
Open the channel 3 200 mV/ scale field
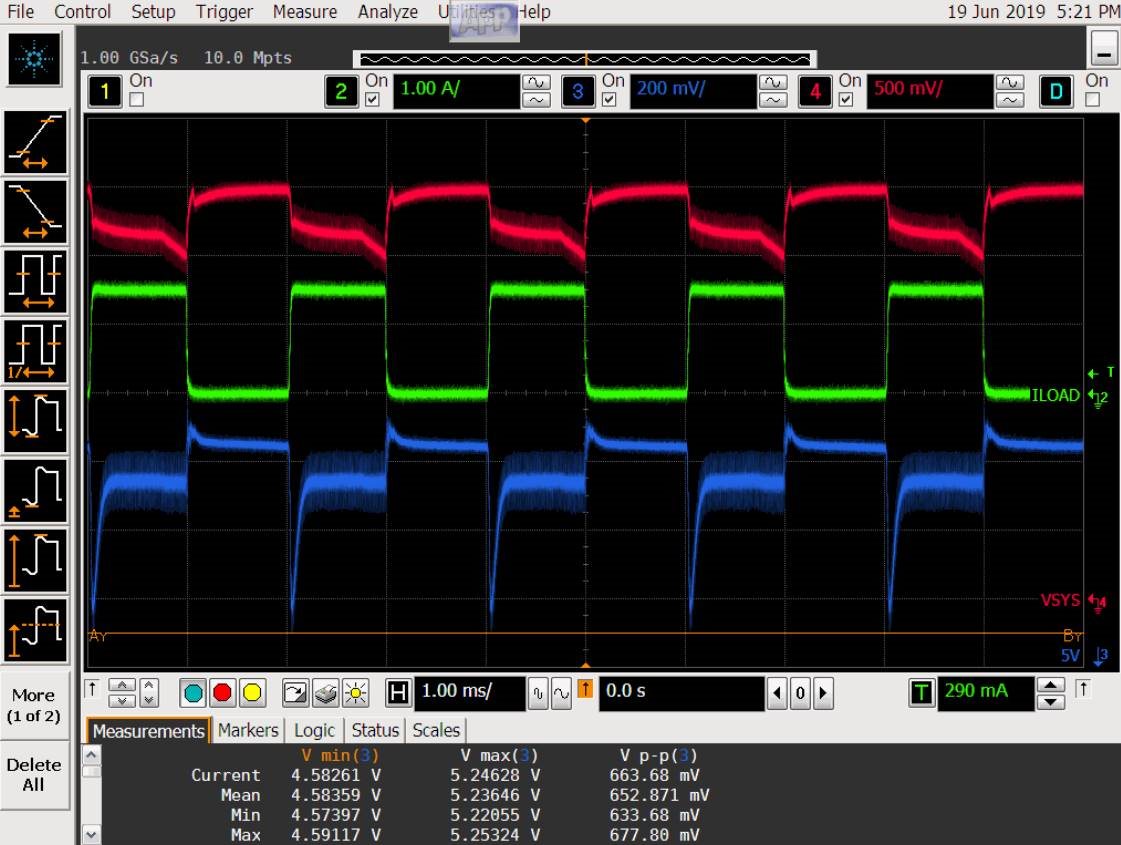coord(693,91)
